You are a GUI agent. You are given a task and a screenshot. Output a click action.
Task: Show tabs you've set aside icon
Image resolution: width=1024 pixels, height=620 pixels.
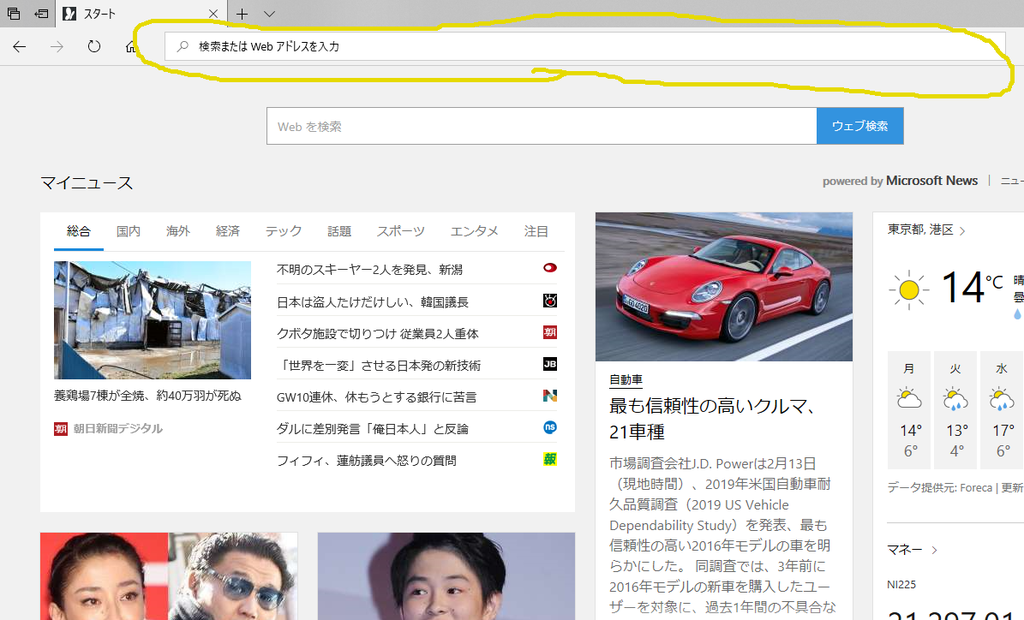click(13, 13)
